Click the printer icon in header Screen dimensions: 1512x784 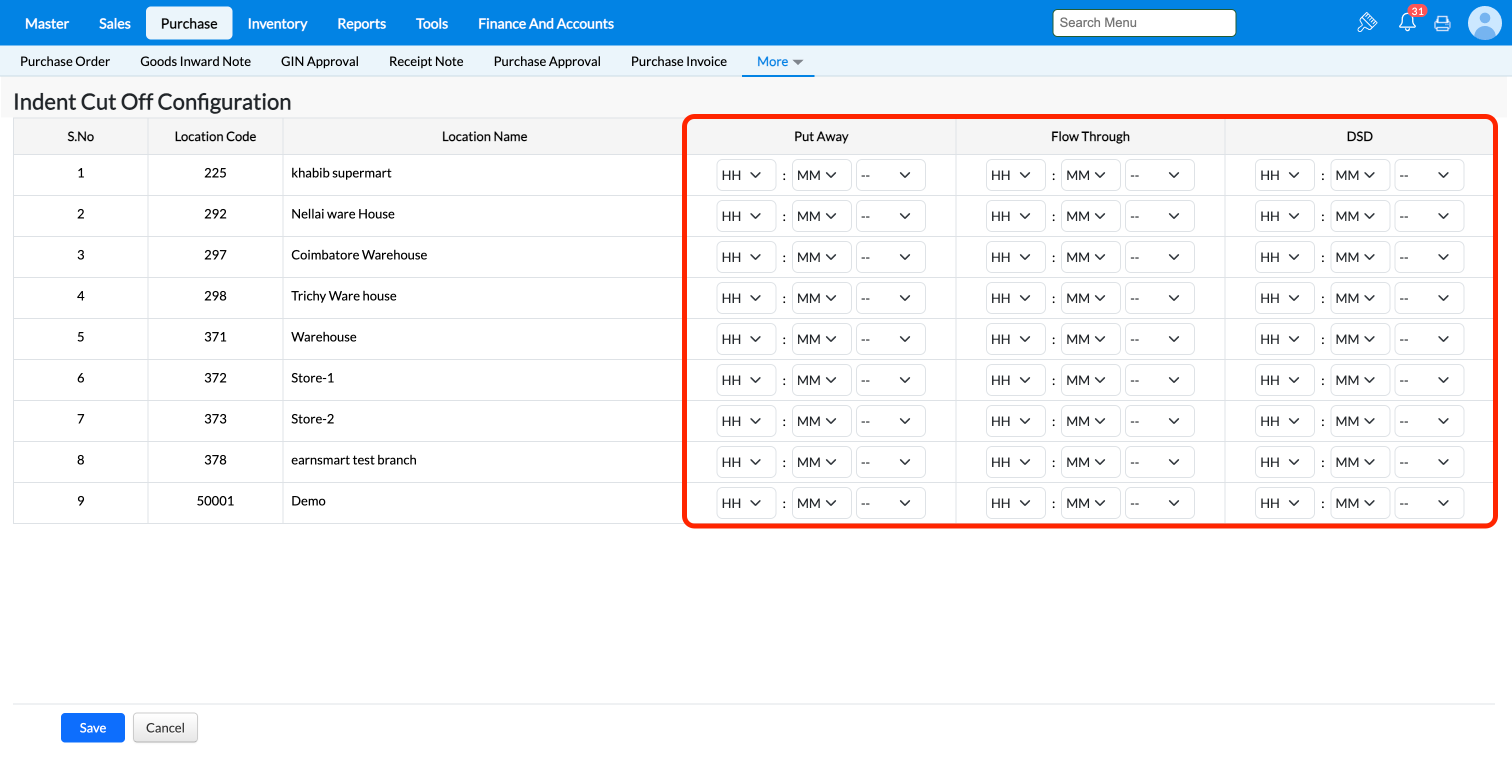click(x=1441, y=23)
